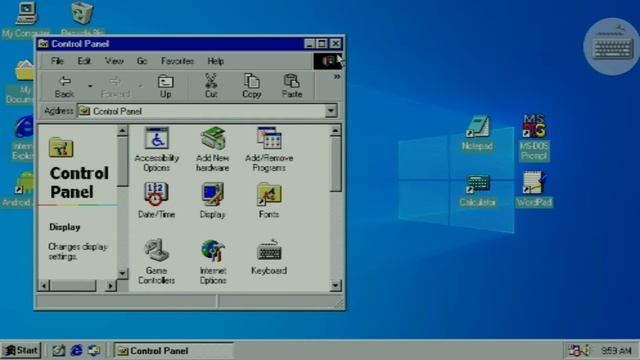
Task: Click the system tray icons
Action: point(579,350)
